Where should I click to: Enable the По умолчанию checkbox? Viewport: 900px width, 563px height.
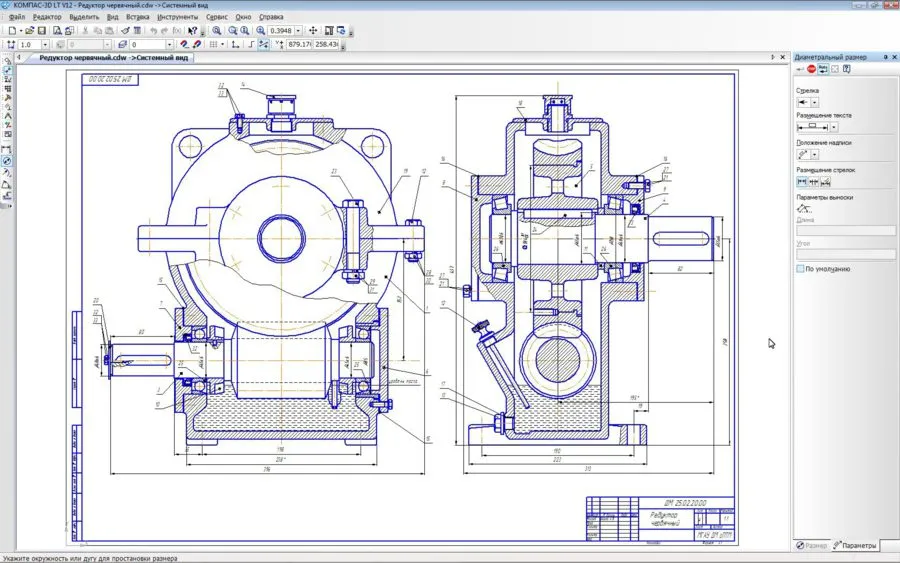coord(800,269)
